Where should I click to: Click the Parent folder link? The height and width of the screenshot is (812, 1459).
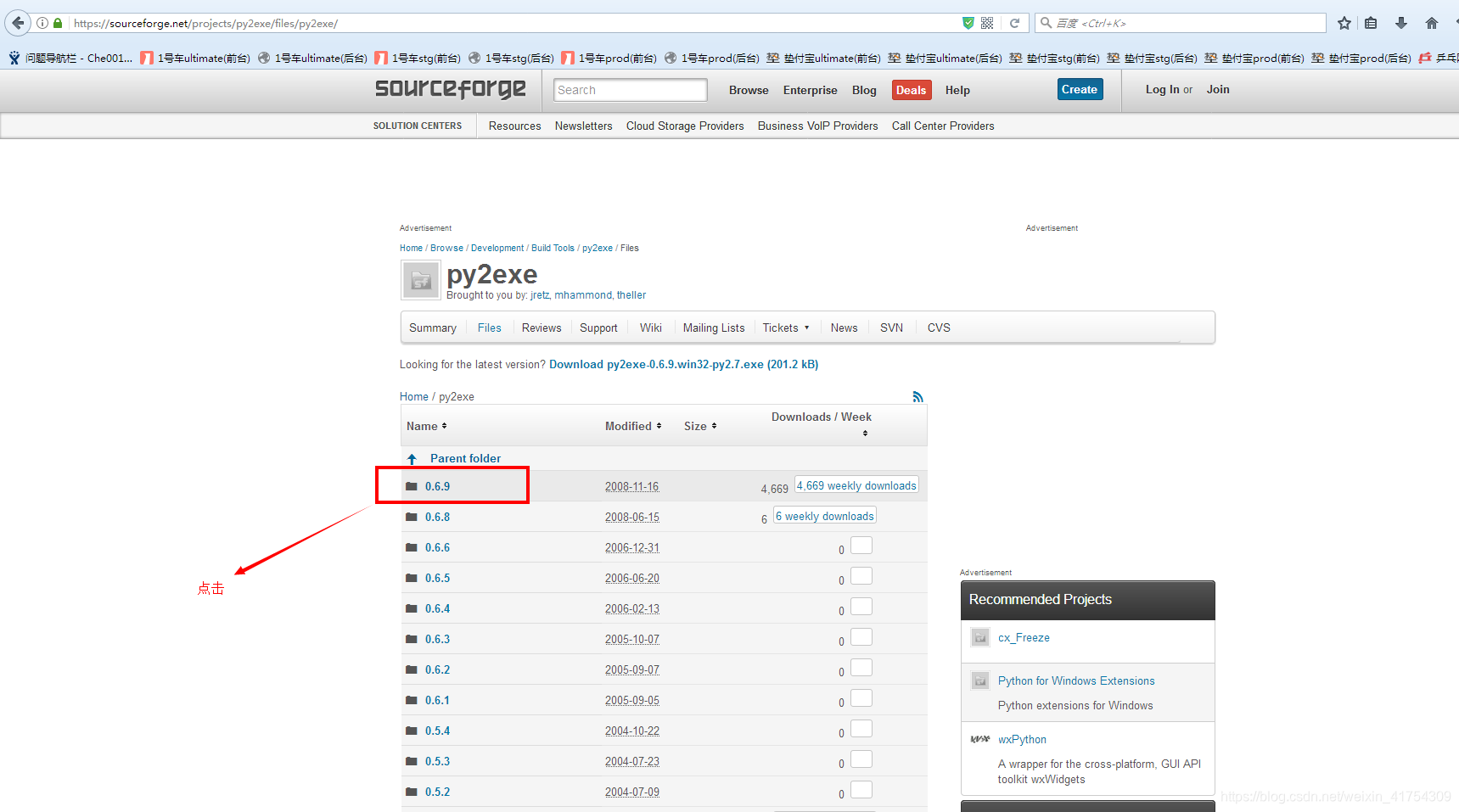coord(465,458)
